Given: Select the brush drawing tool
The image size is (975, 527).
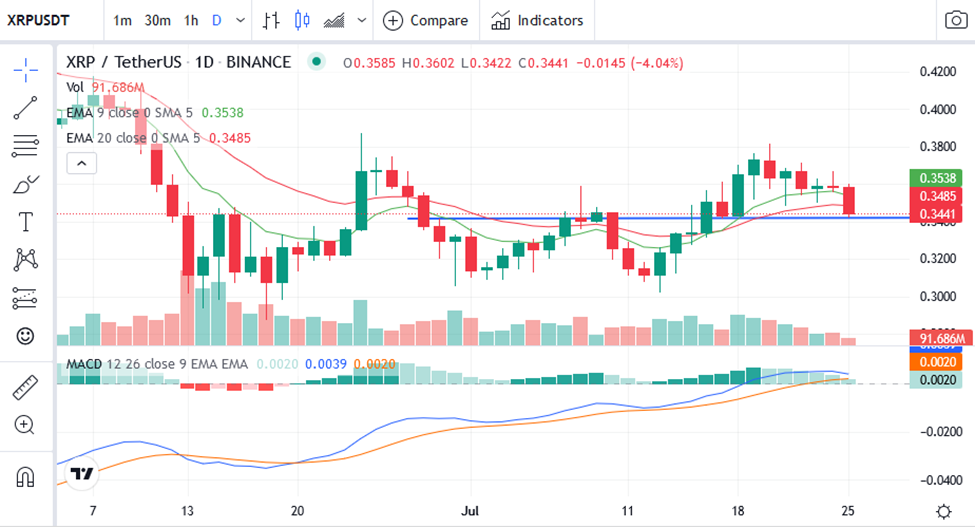Looking at the screenshot, I should pyautogui.click(x=25, y=185).
